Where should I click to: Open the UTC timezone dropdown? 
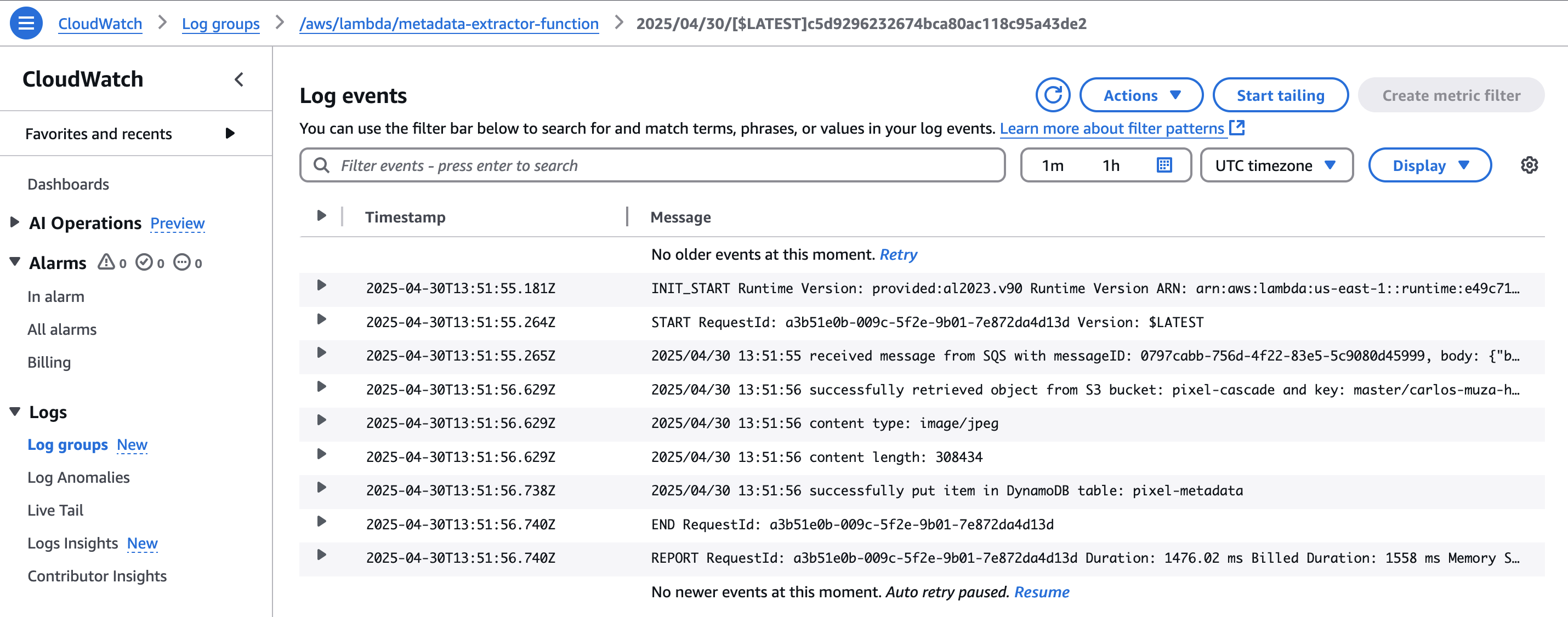(1276, 165)
